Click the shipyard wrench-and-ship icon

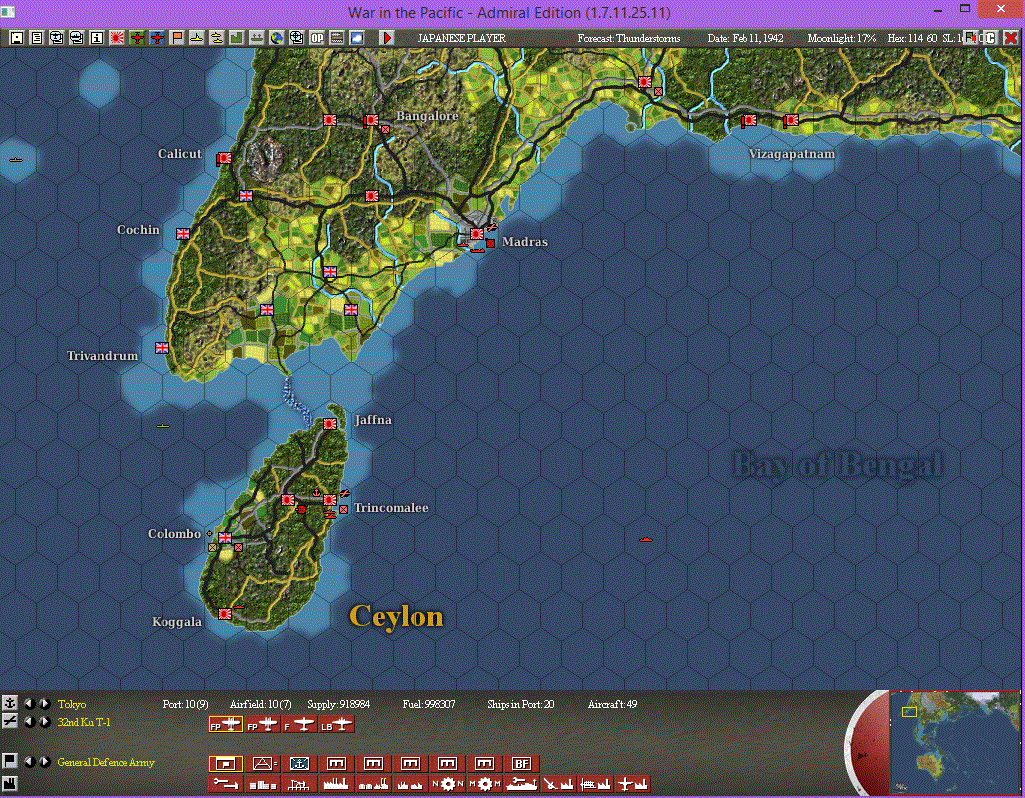(x=521, y=784)
